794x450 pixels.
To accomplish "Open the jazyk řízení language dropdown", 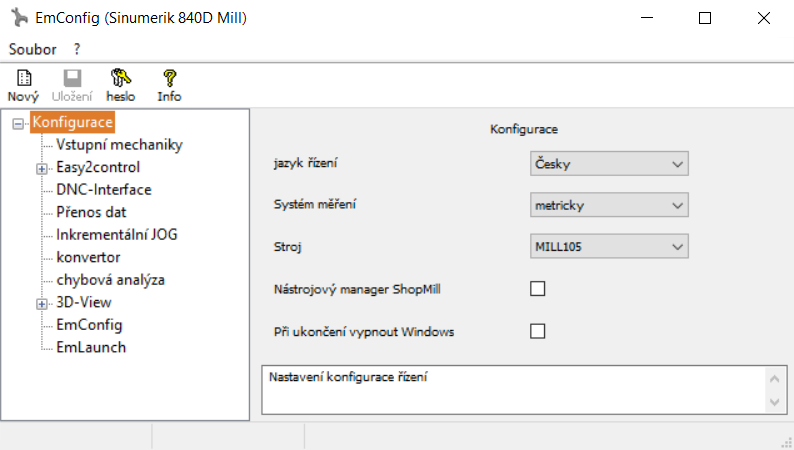I will point(609,164).
